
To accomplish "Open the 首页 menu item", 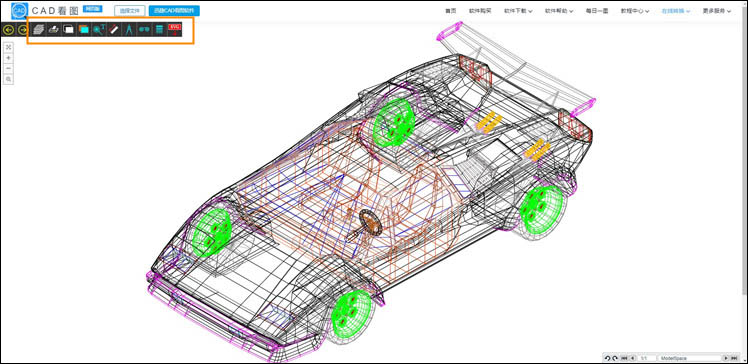I will tap(451, 10).
